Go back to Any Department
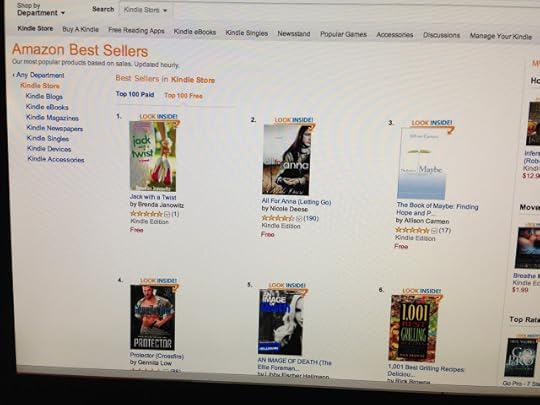This screenshot has height=405, width=540. click(x=40, y=75)
